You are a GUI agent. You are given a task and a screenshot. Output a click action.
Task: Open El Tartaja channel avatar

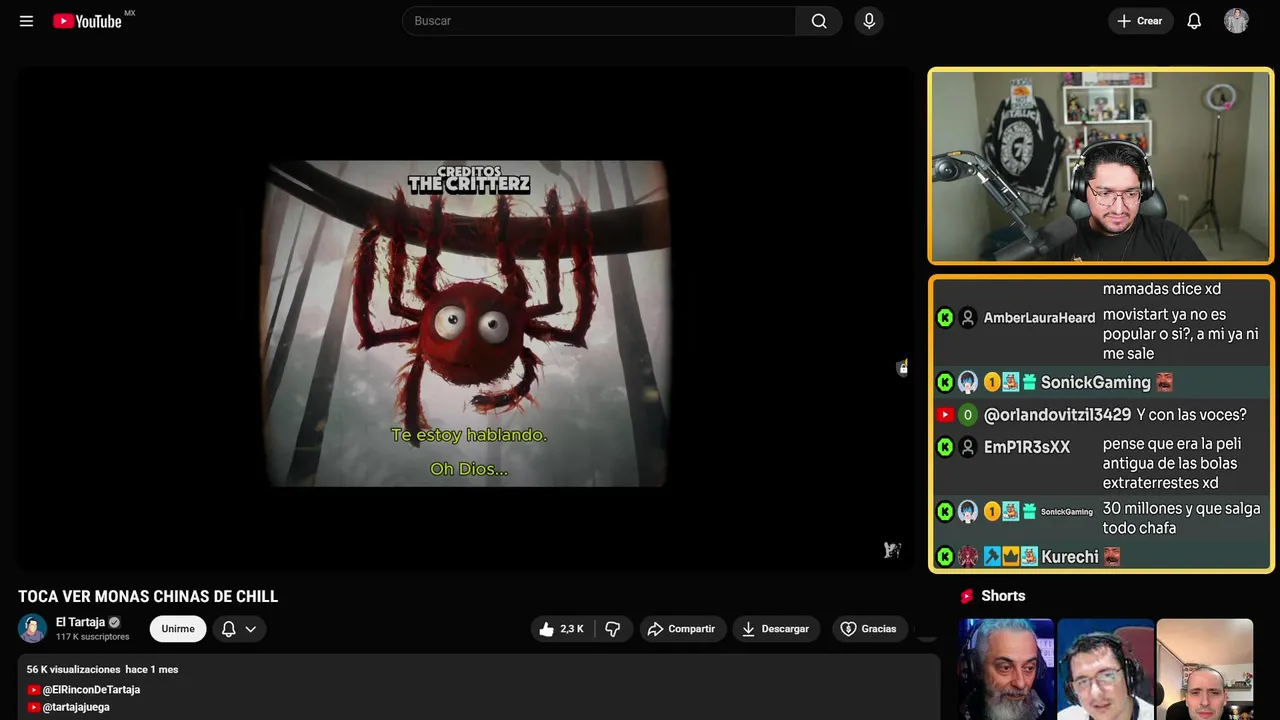pos(32,628)
